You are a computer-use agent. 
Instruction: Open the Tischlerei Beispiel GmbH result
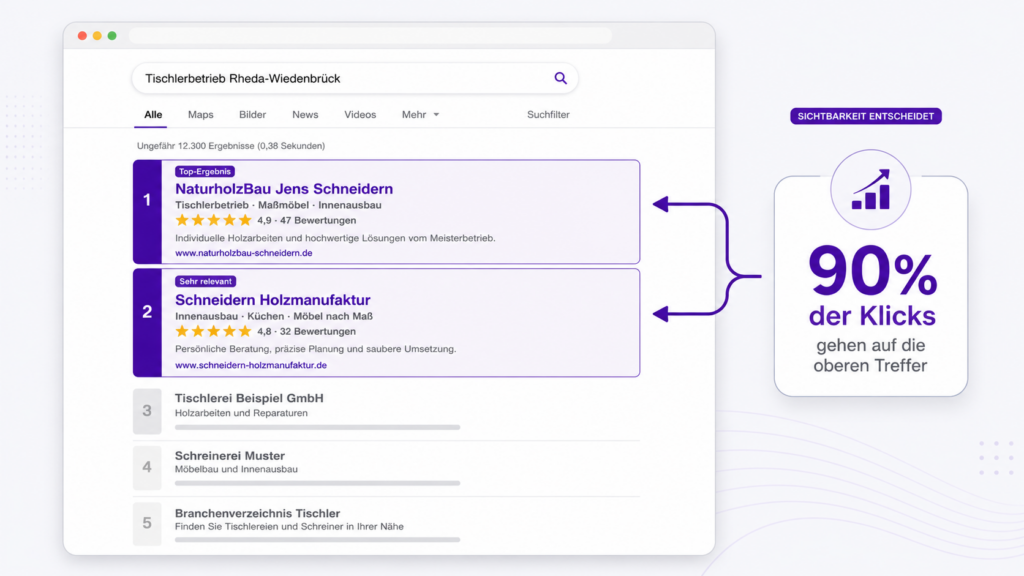[x=249, y=398]
